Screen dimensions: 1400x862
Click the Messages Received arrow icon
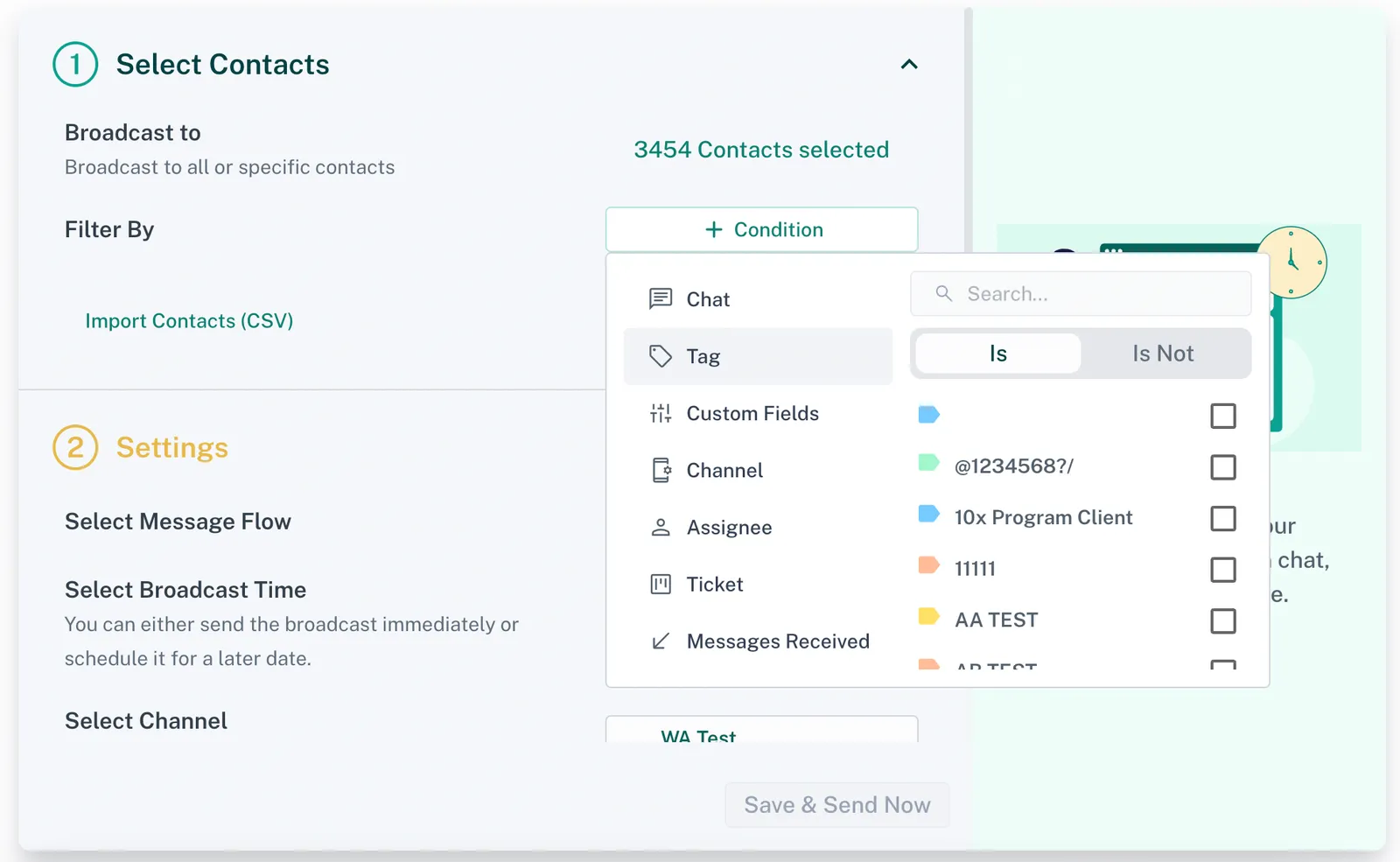pos(661,641)
